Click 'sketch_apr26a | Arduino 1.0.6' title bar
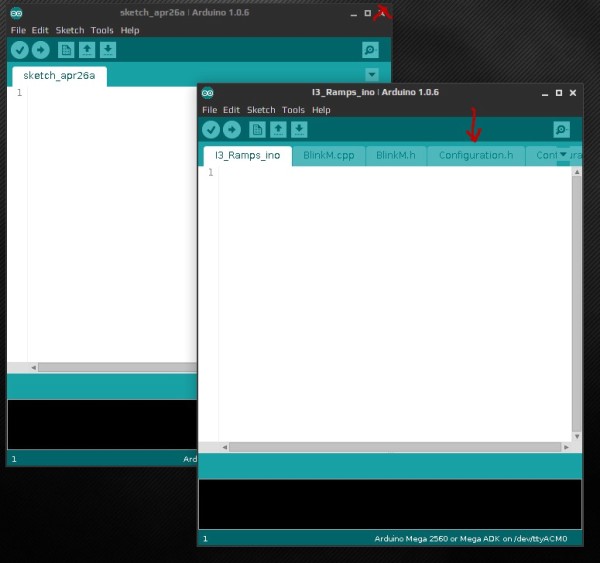This screenshot has width=600, height=563. (184, 13)
